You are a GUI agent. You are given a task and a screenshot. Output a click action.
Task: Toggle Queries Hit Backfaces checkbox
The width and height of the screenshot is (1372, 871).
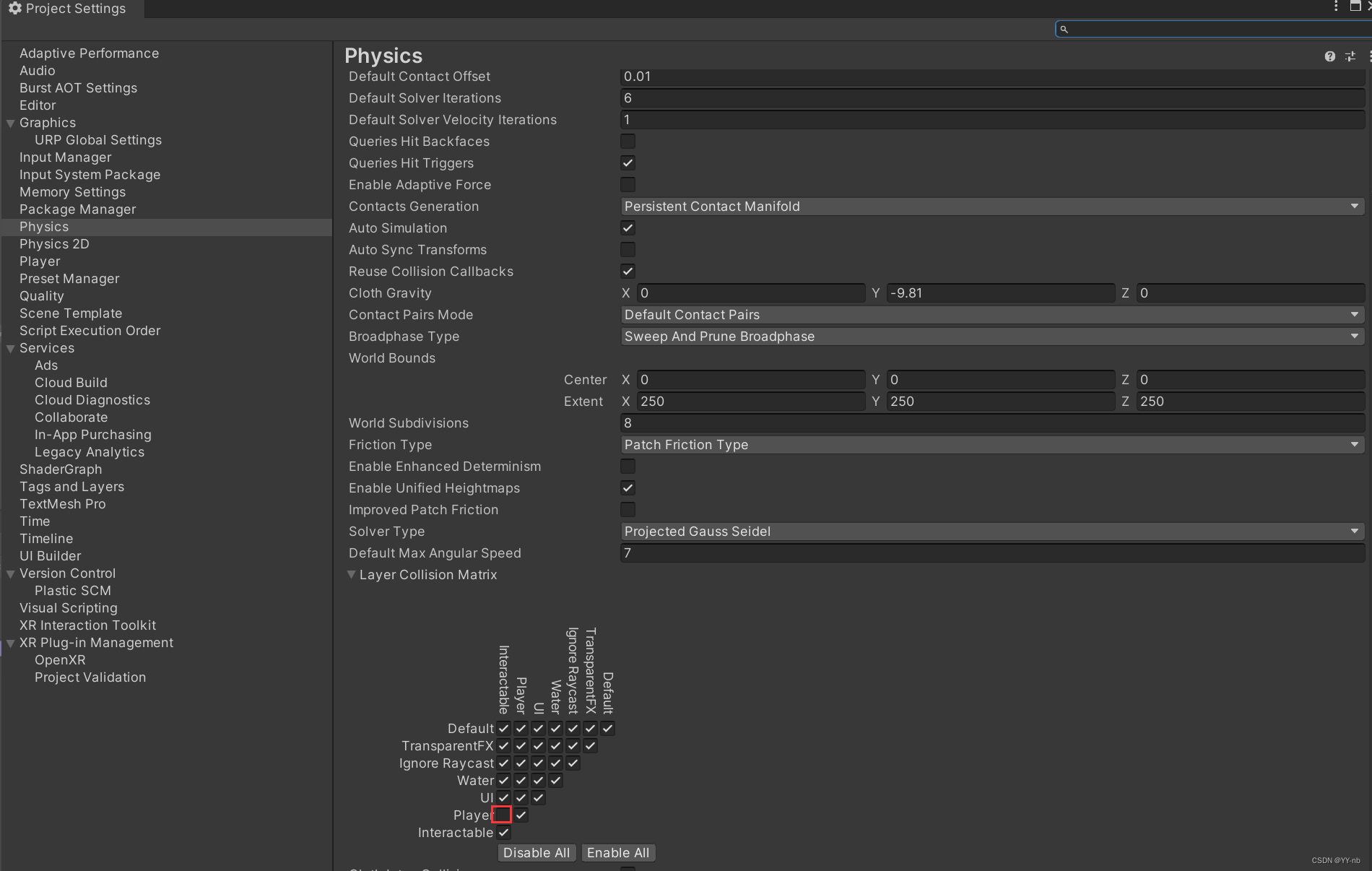point(628,142)
